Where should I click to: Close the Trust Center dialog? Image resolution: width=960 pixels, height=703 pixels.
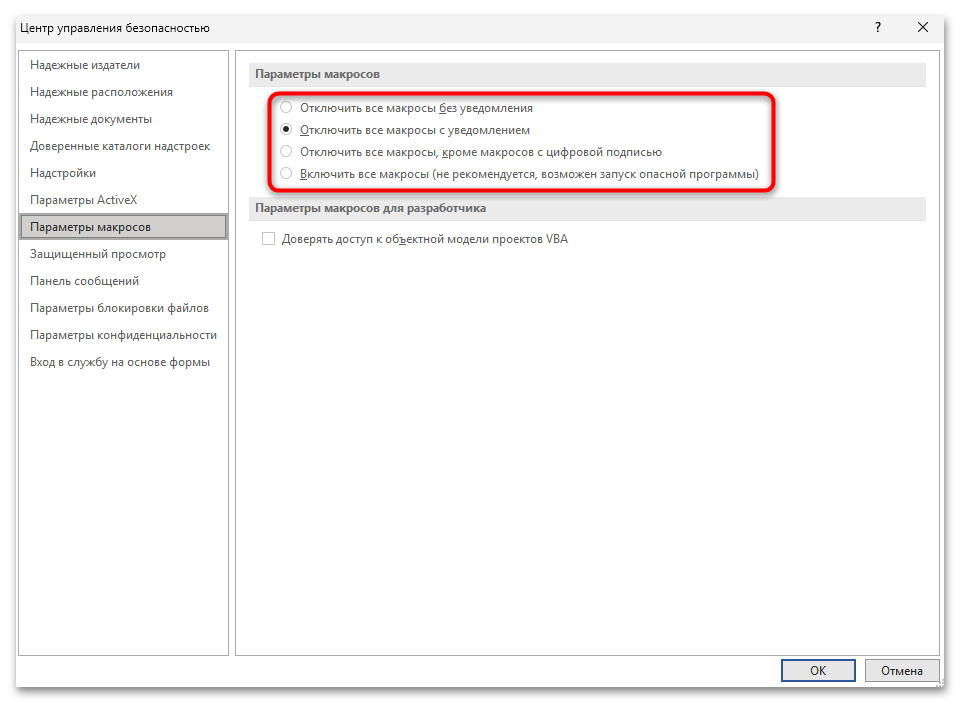[923, 28]
